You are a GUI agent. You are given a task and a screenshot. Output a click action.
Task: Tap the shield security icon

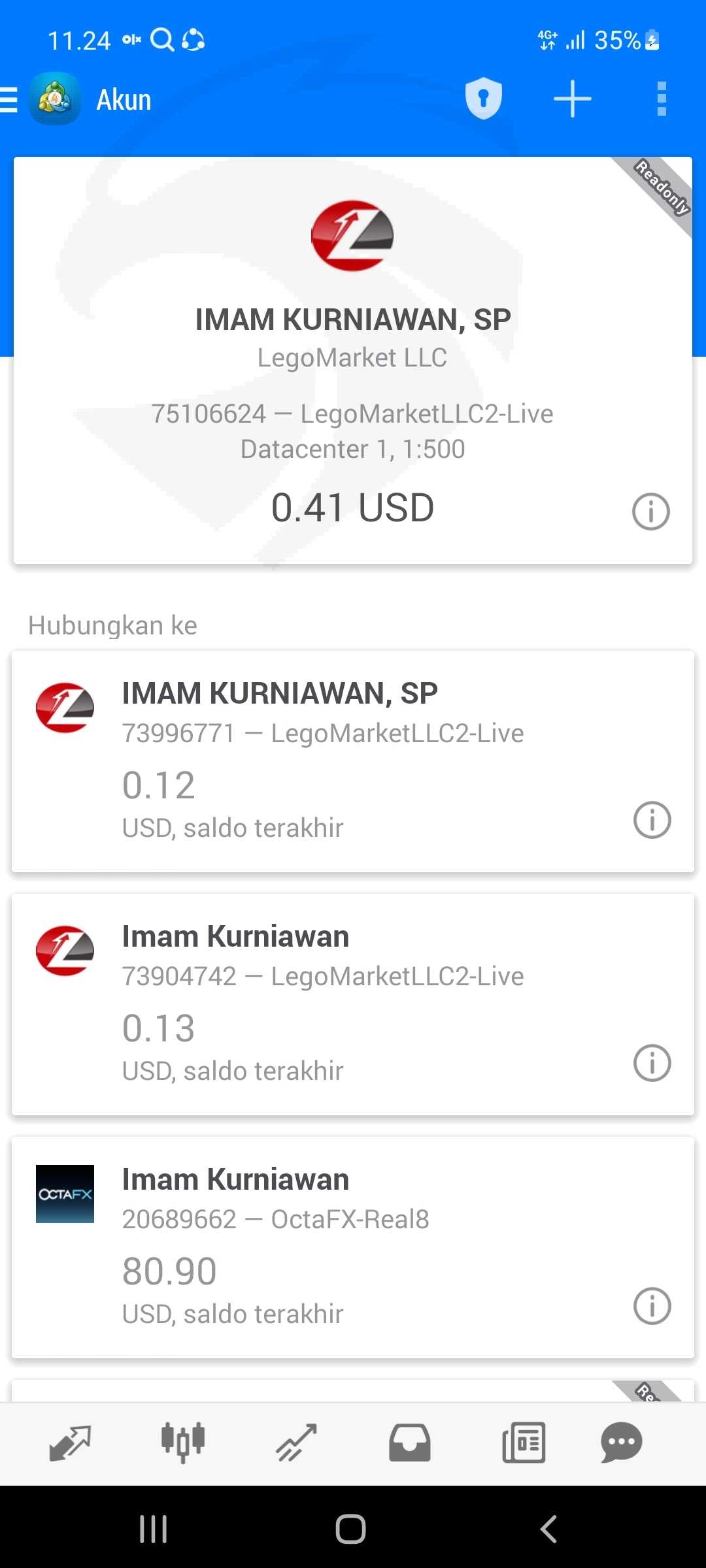[483, 99]
